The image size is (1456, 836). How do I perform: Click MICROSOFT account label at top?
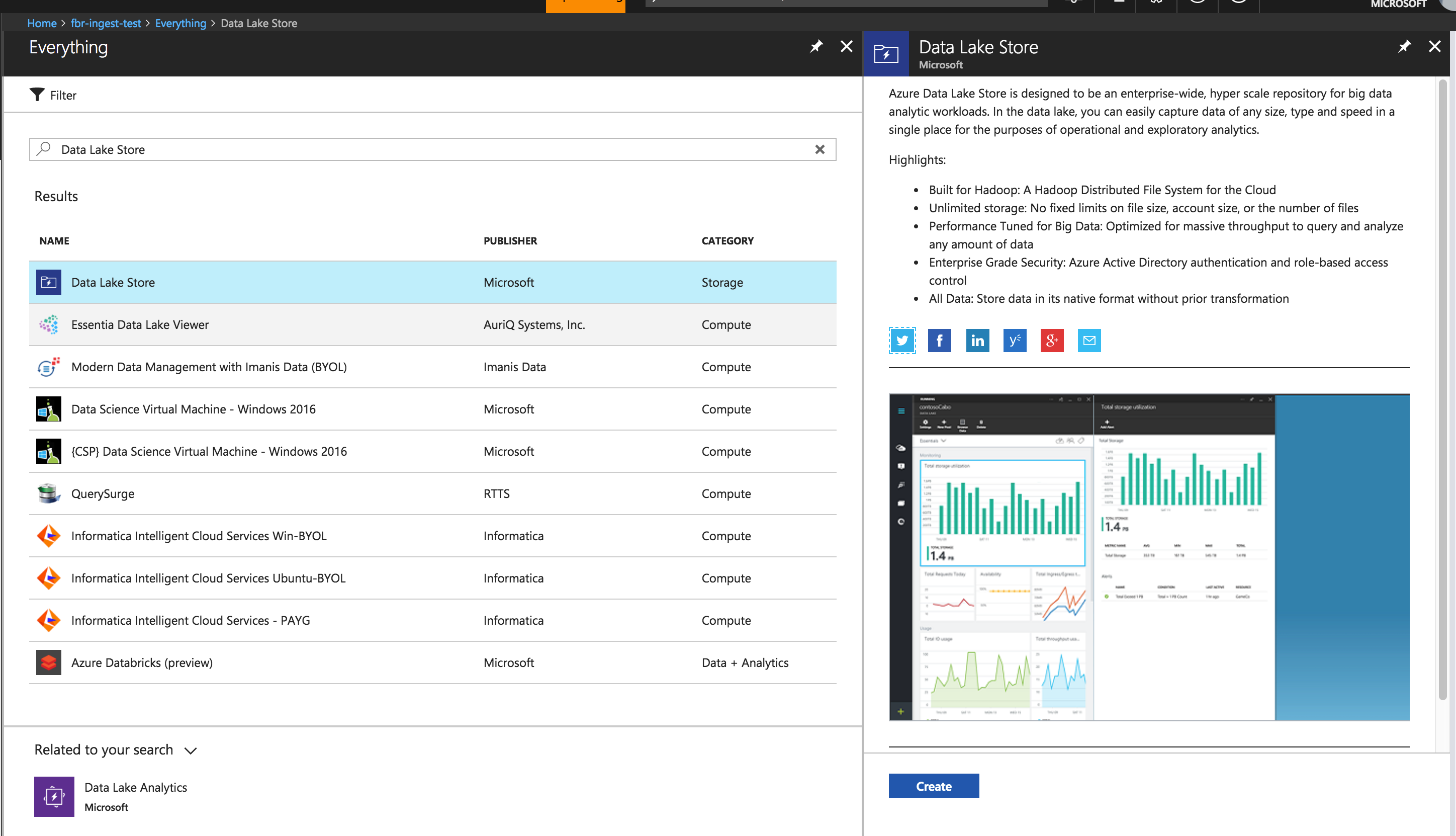[1398, 5]
